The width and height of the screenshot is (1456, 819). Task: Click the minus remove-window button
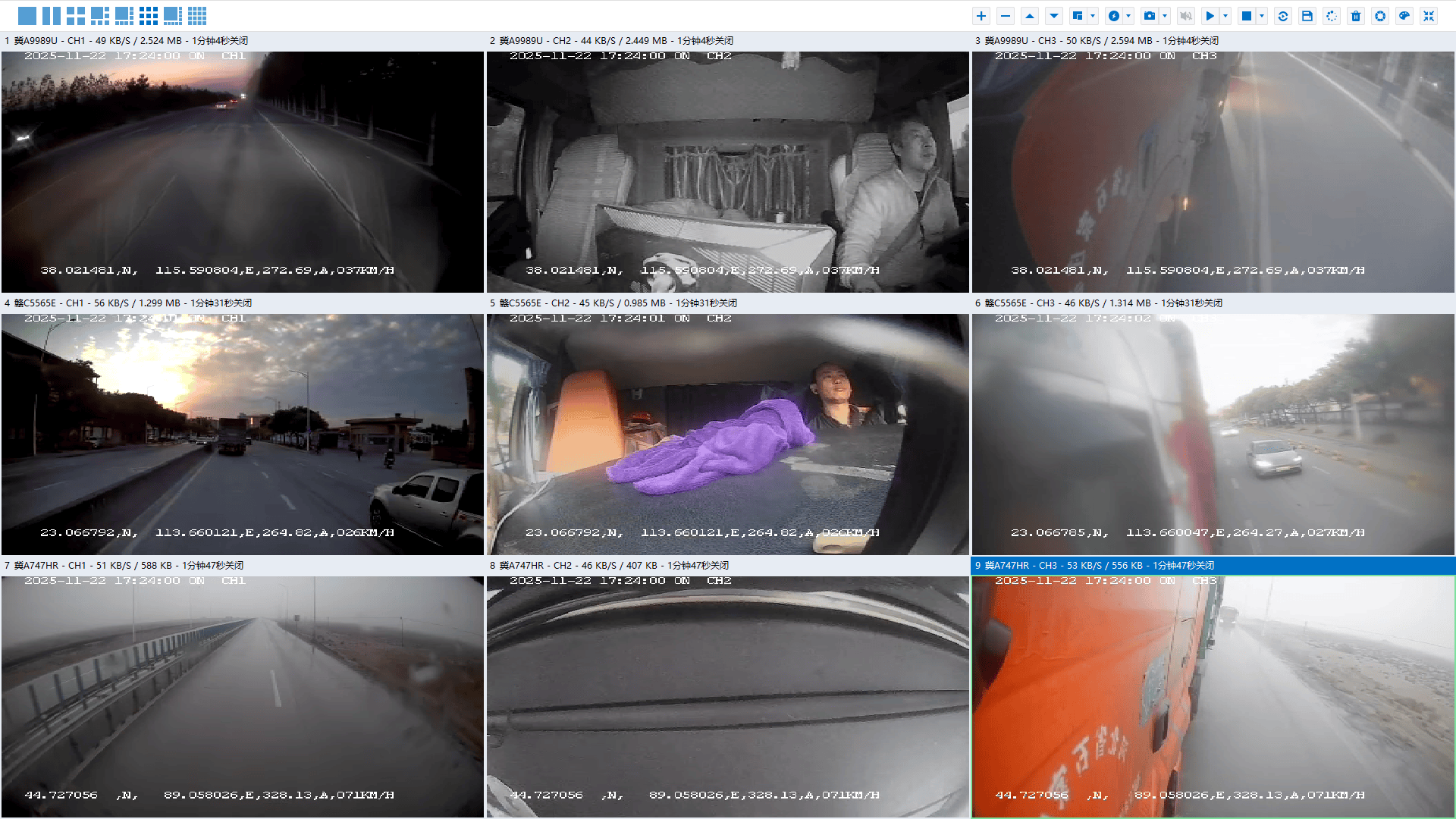click(x=1006, y=16)
